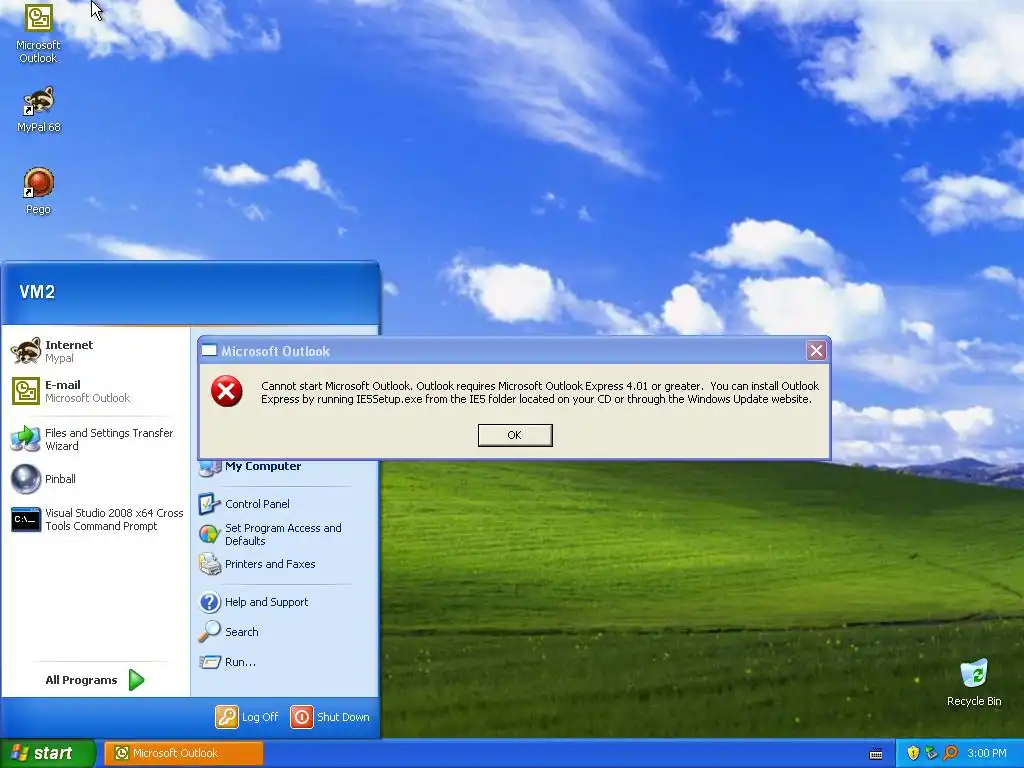The image size is (1024, 768).
Task: Click the Shut Down button
Action: 330,716
